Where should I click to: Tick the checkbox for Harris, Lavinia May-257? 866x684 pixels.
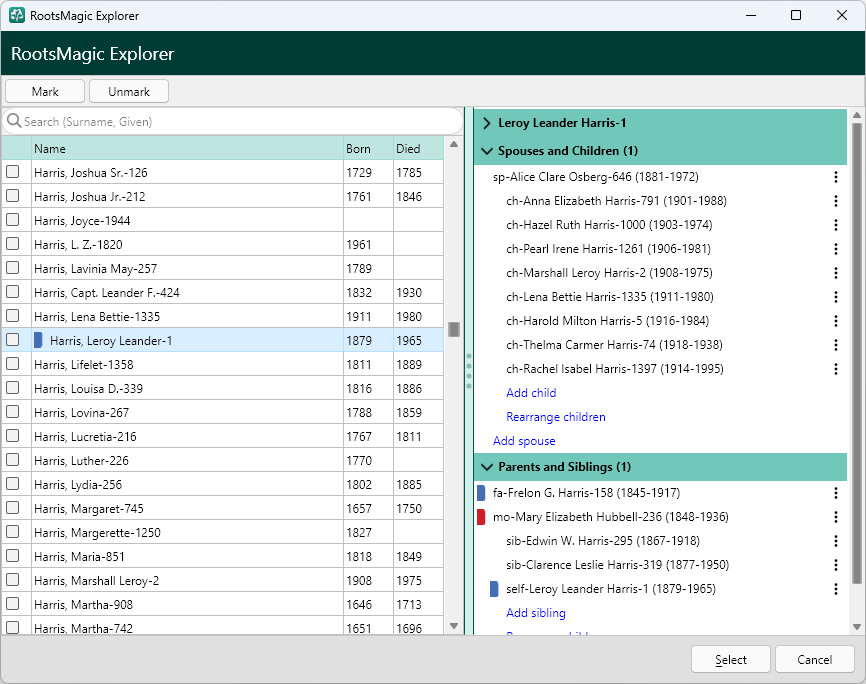(13, 268)
